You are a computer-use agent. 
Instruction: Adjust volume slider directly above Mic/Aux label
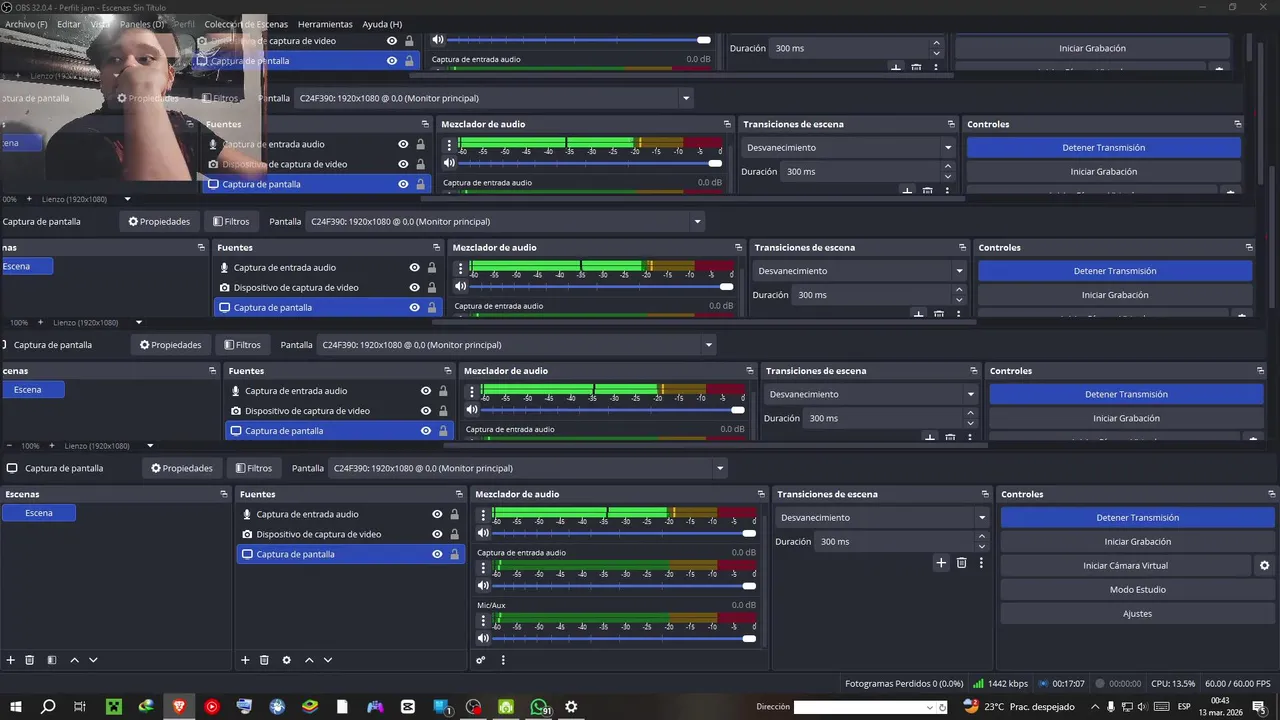625,586
